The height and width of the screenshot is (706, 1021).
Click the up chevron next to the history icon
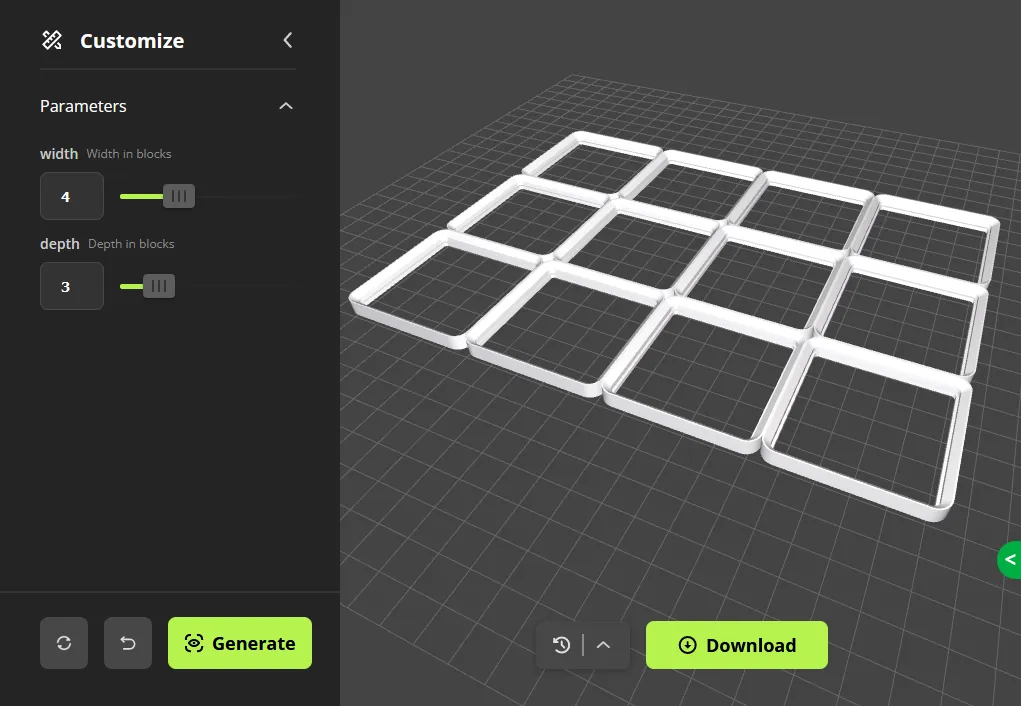603,645
